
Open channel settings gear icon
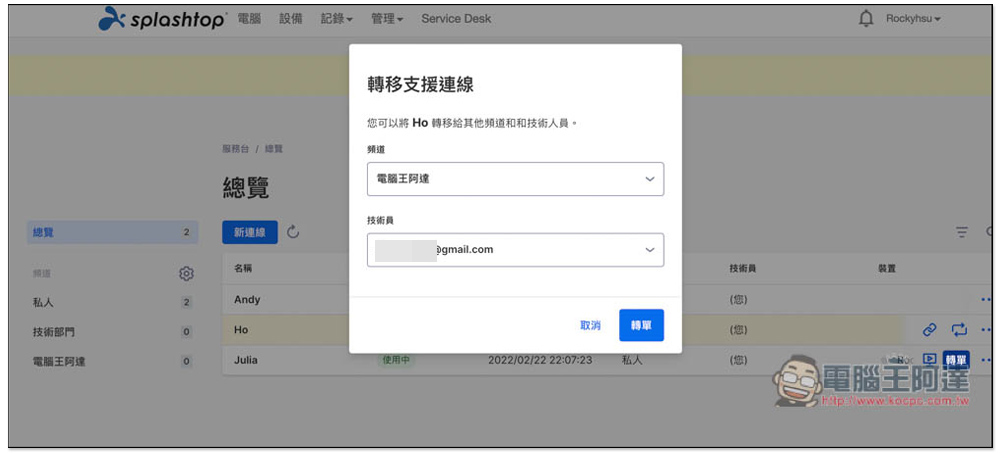pos(185,273)
